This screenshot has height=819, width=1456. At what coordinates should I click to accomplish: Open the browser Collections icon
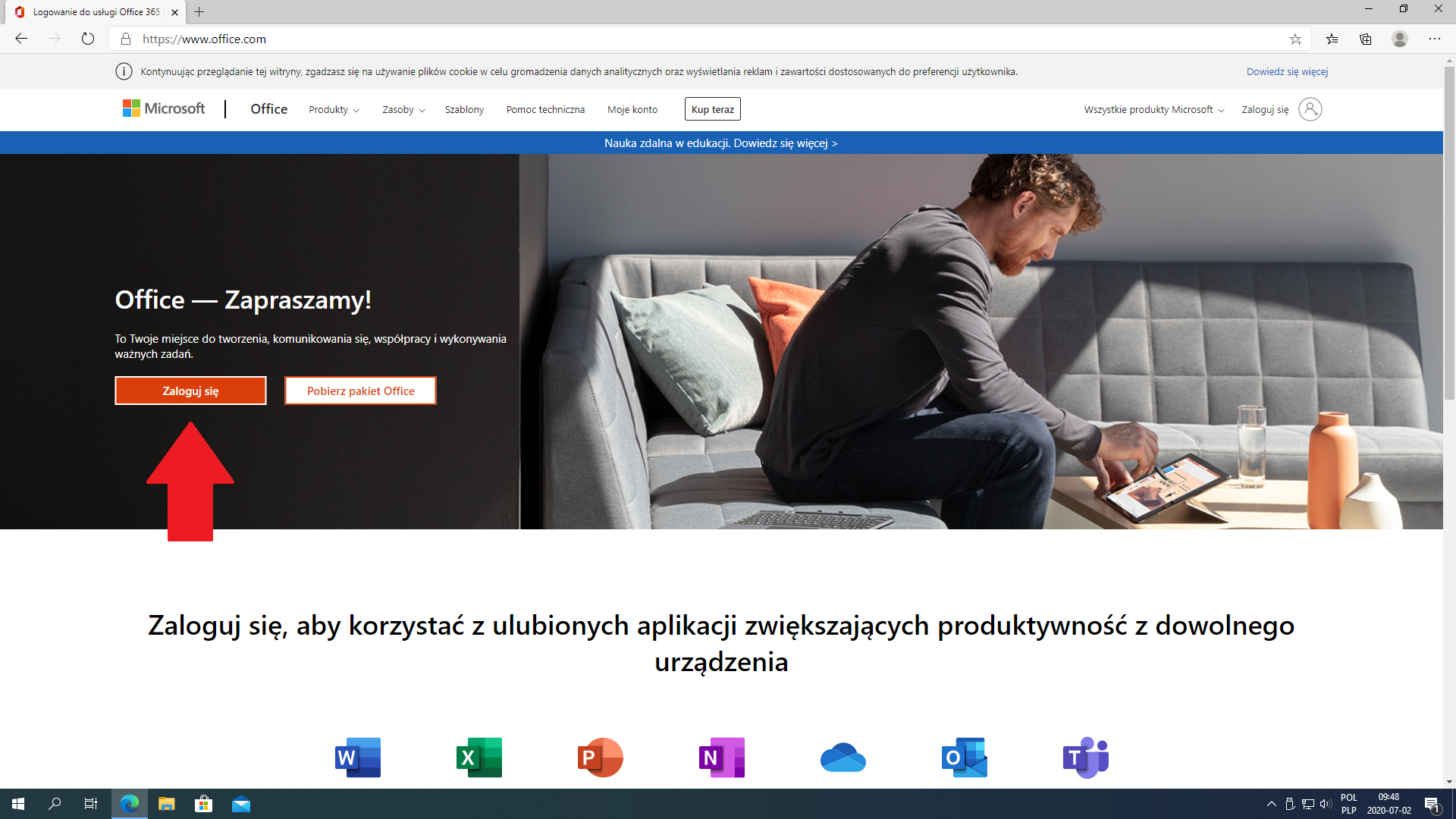[x=1365, y=39]
